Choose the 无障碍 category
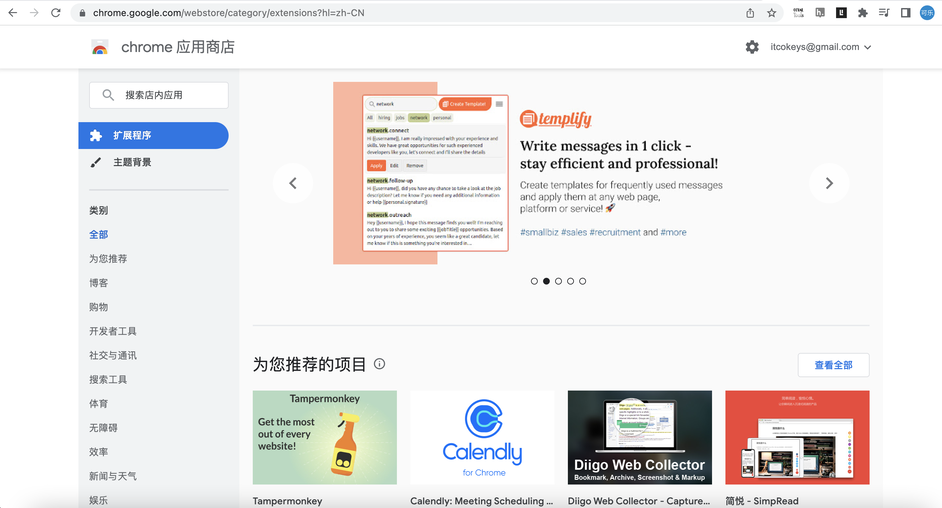Image resolution: width=942 pixels, height=508 pixels. point(103,428)
